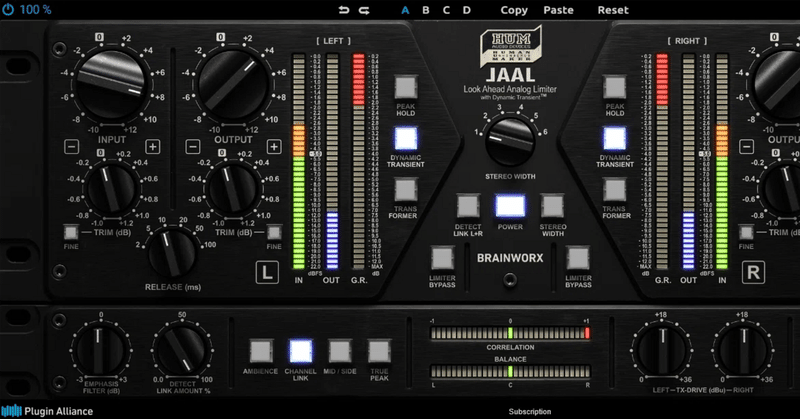Image resolution: width=800 pixels, height=419 pixels.
Task: Toggle the Channel Link button
Action: pyautogui.click(x=301, y=351)
